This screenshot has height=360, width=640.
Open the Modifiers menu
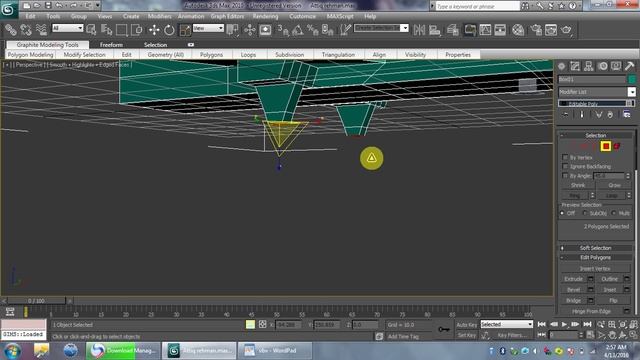tap(160, 16)
